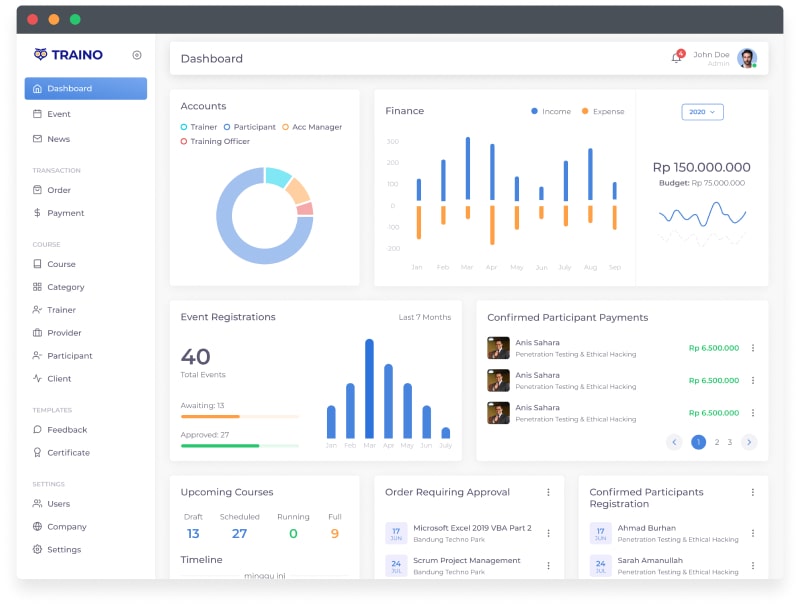This screenshot has height=608, width=800.
Task: Click the sidebar collapse icon beside TRAINO logo
Action: pyautogui.click(x=137, y=55)
